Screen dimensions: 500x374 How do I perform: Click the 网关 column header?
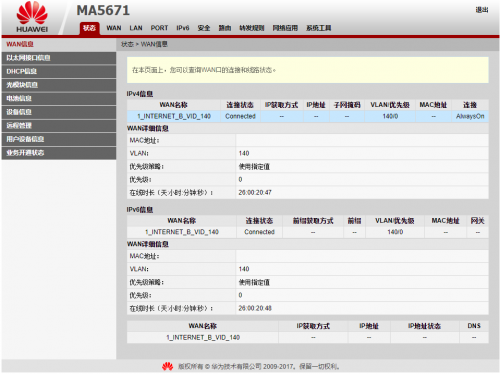(478, 221)
